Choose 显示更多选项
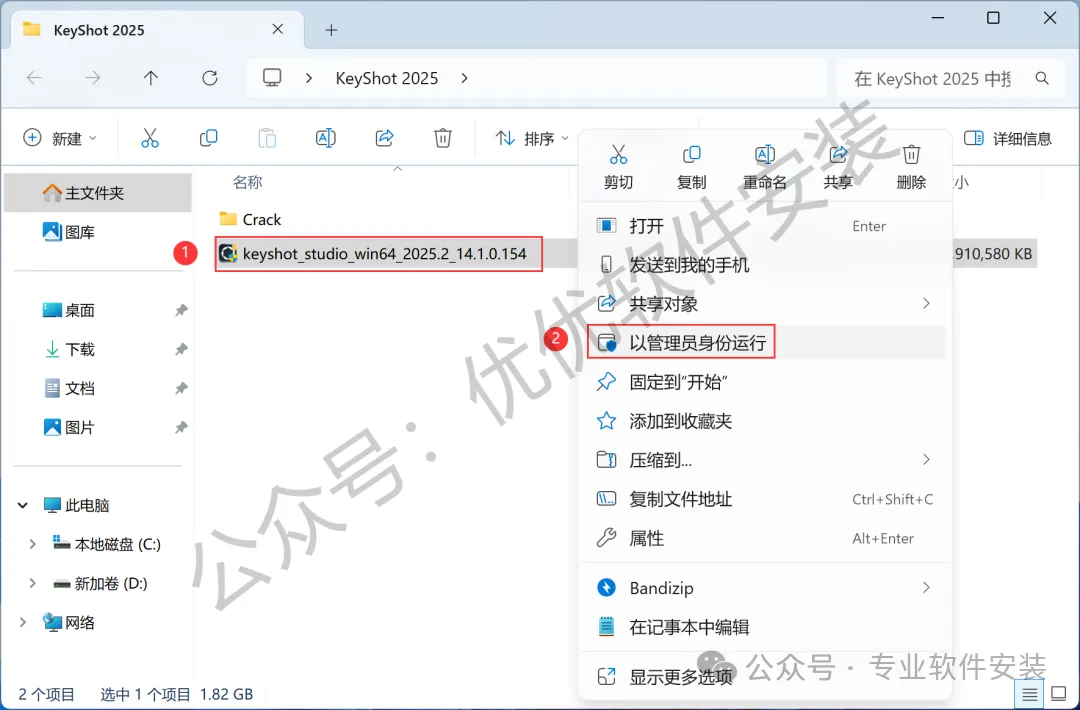 [x=764, y=677]
